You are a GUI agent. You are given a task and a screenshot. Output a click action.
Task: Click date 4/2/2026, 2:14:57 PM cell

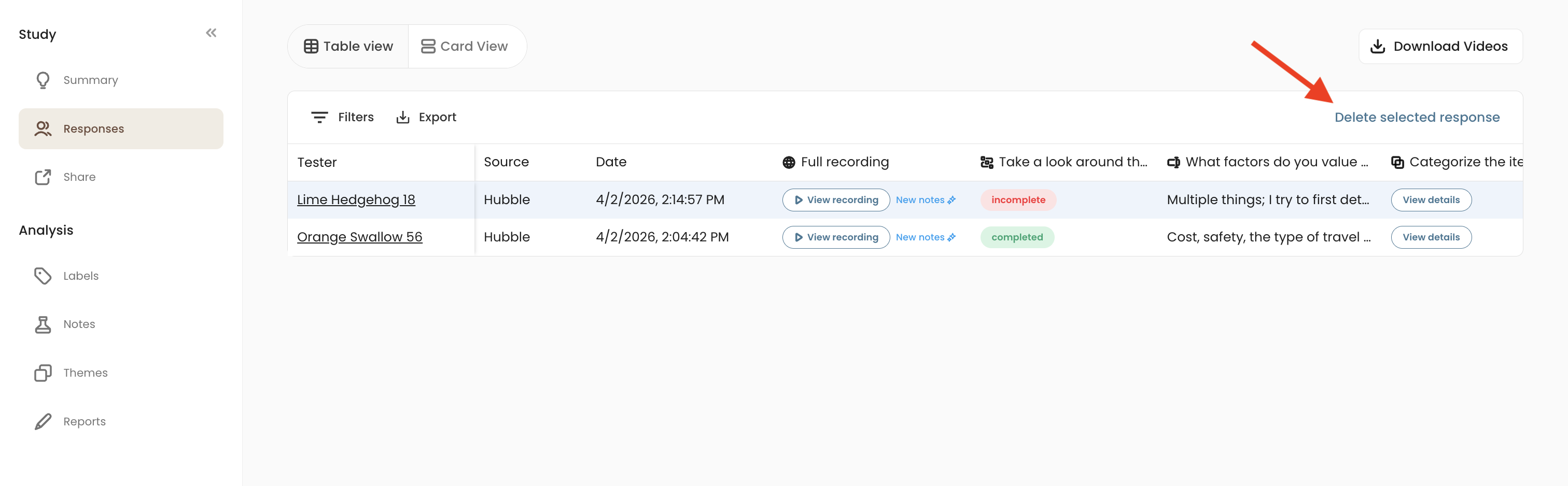(660, 199)
